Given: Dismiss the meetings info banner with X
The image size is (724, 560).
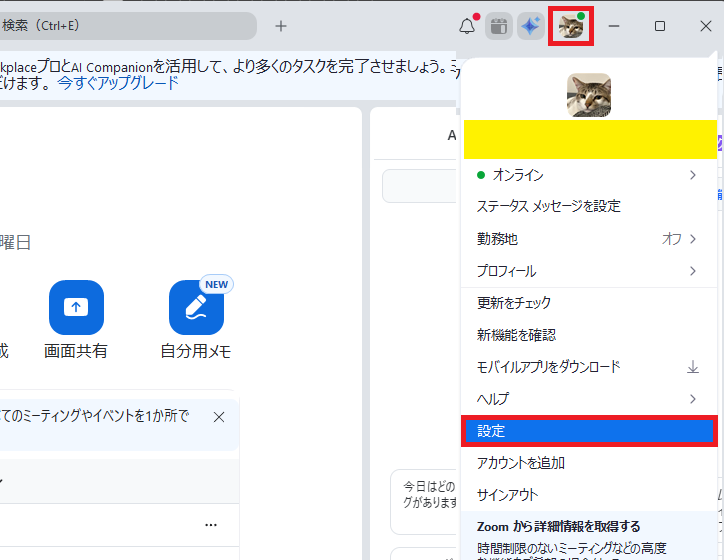Looking at the screenshot, I should tap(219, 416).
